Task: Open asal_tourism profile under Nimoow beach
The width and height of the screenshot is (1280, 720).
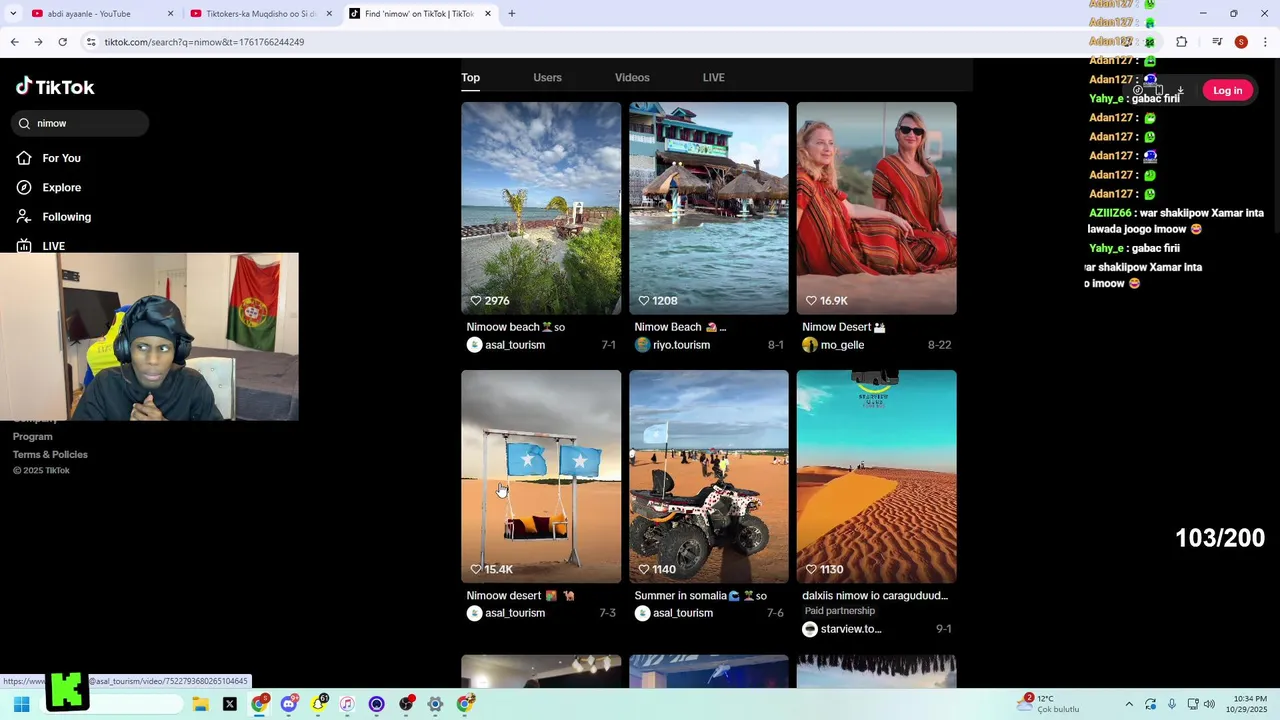Action: [x=515, y=345]
